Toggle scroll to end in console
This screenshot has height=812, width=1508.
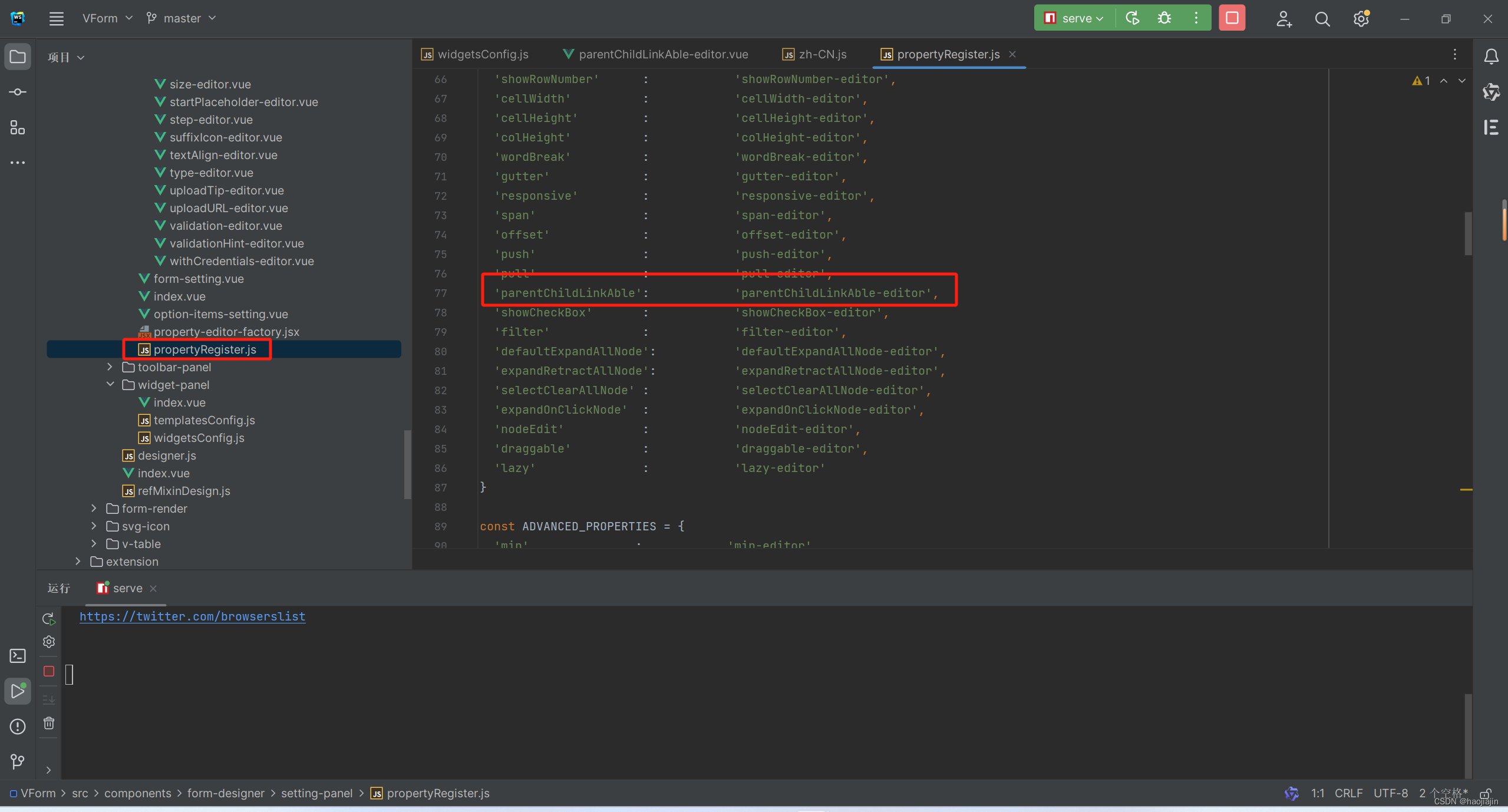point(49,699)
